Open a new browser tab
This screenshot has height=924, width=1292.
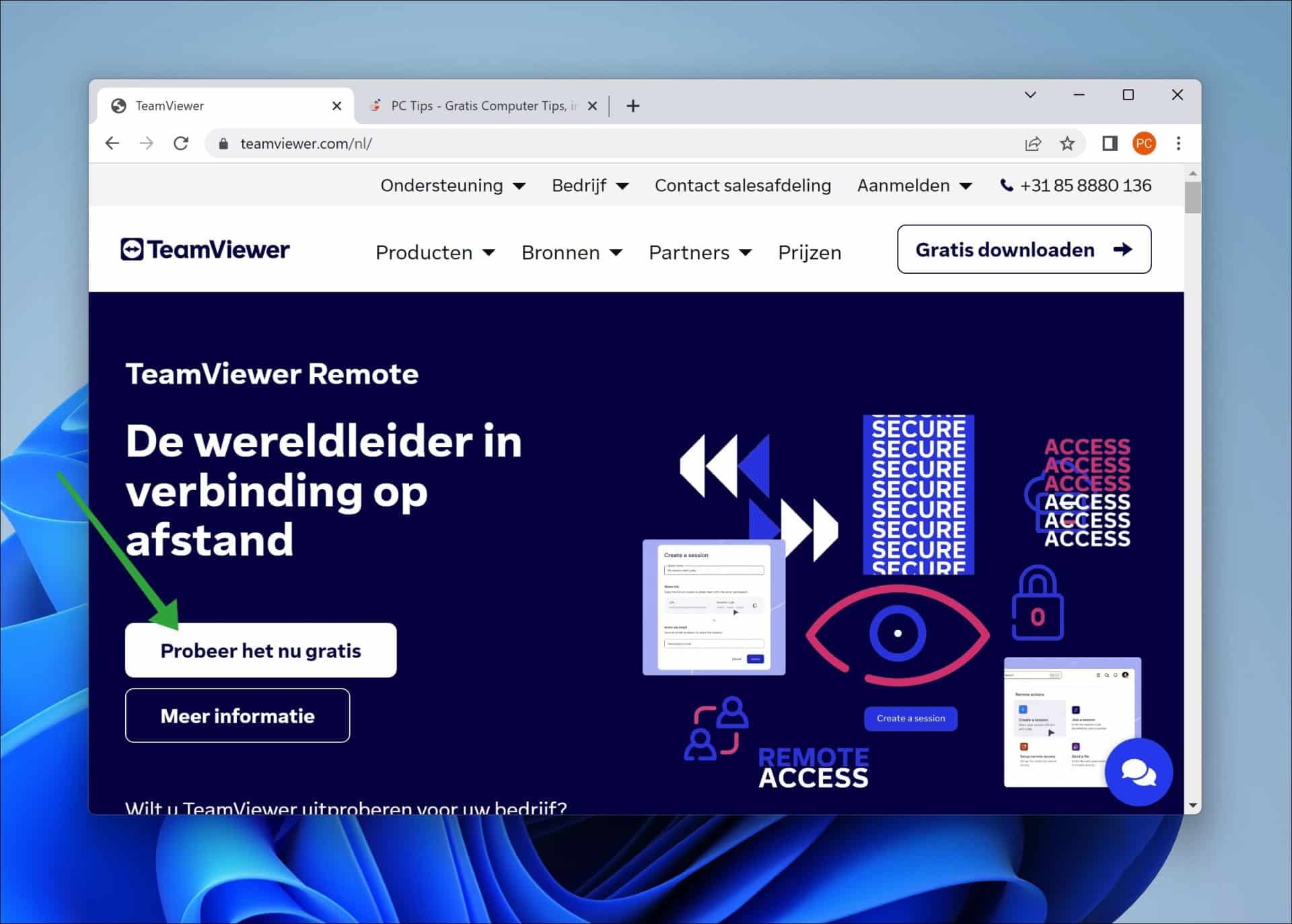pos(633,106)
